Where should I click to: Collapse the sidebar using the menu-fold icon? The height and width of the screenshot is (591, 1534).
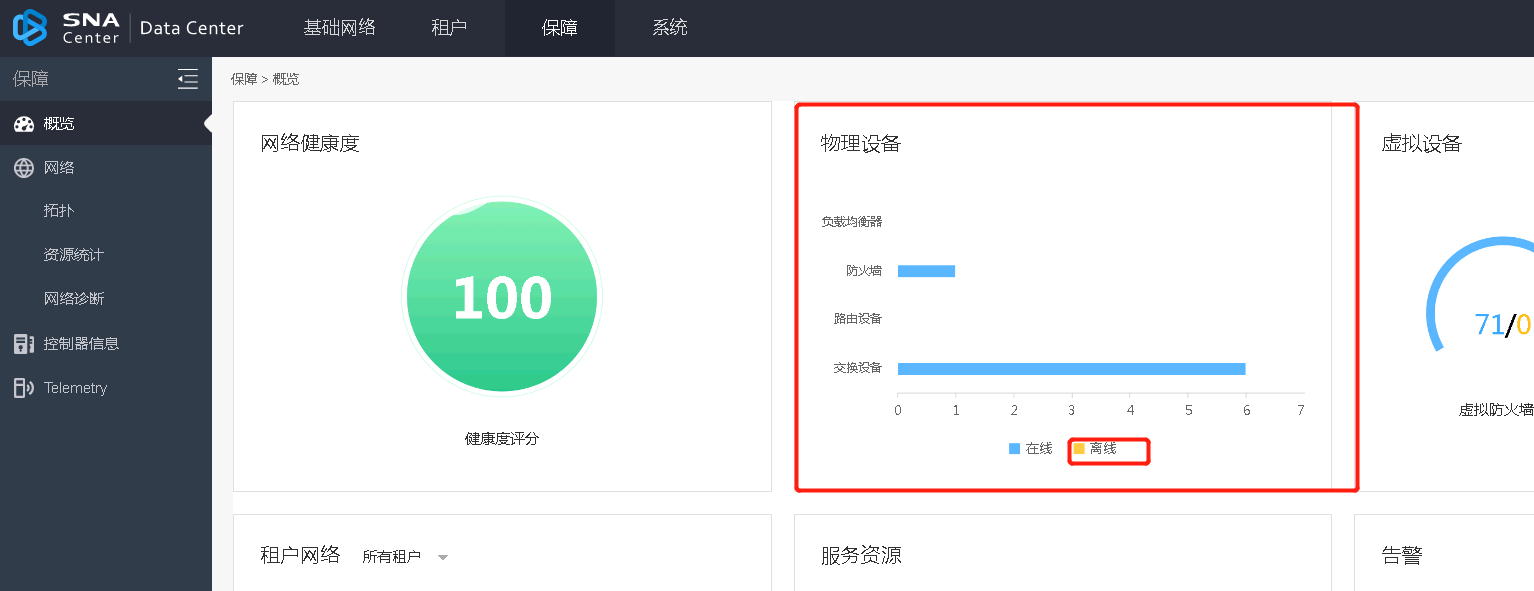[x=188, y=79]
